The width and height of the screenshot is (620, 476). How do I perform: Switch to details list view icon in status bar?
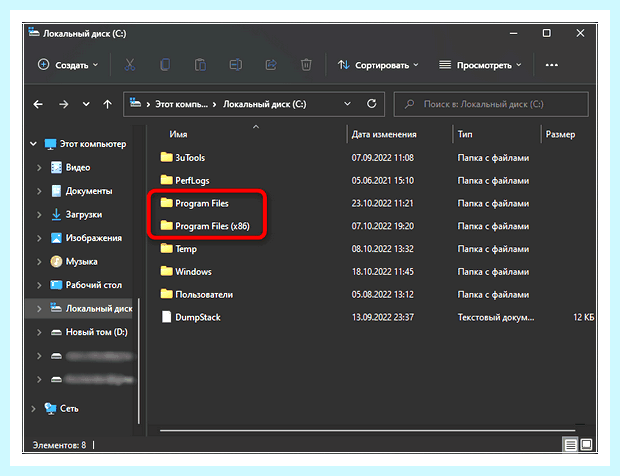[x=570, y=445]
